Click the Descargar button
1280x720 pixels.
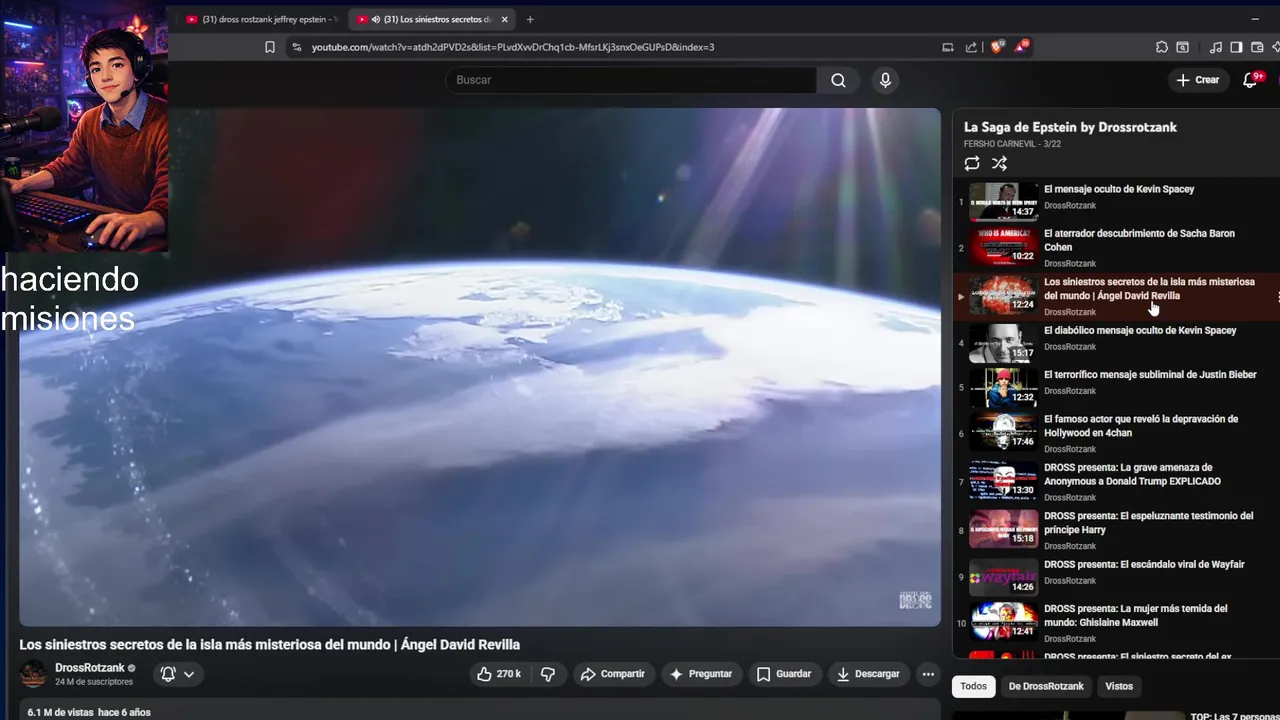(869, 674)
